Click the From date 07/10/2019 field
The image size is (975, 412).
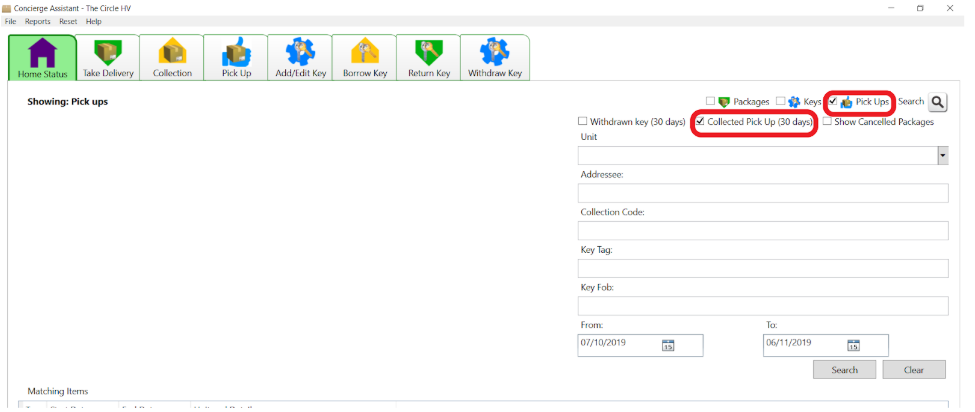[x=640, y=346]
